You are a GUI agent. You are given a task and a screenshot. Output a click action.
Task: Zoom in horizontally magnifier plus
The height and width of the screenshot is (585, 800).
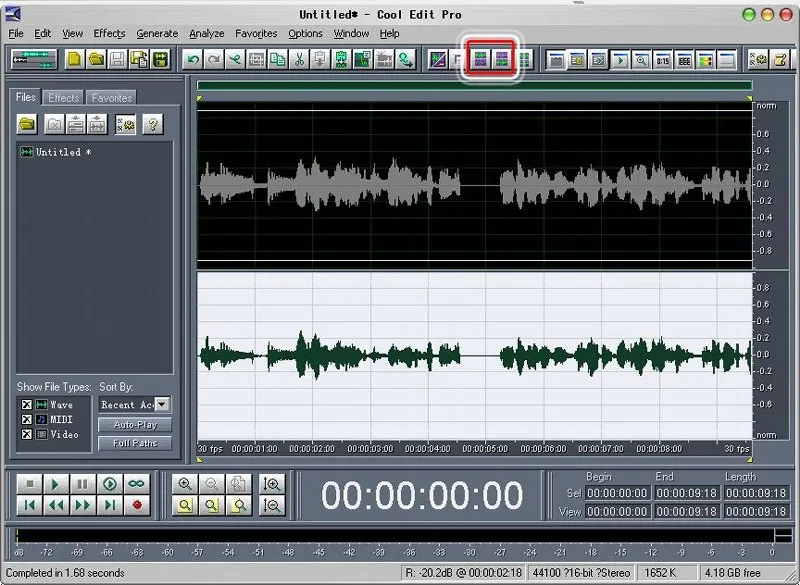185,484
